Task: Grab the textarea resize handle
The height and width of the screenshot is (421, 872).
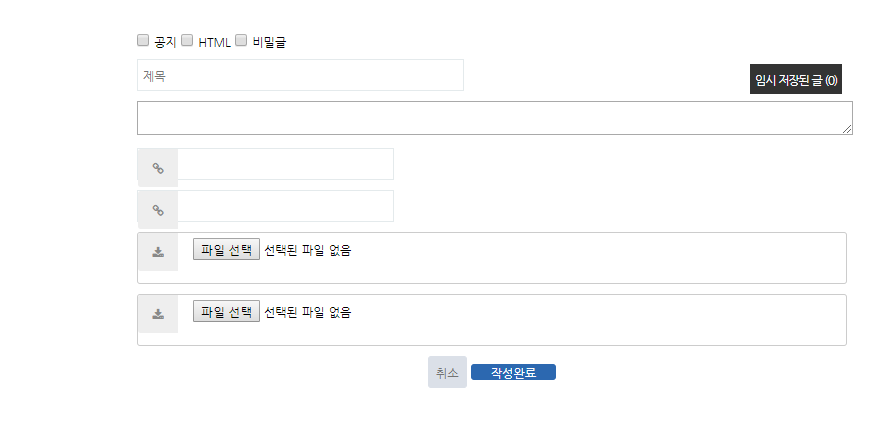Action: [x=848, y=129]
